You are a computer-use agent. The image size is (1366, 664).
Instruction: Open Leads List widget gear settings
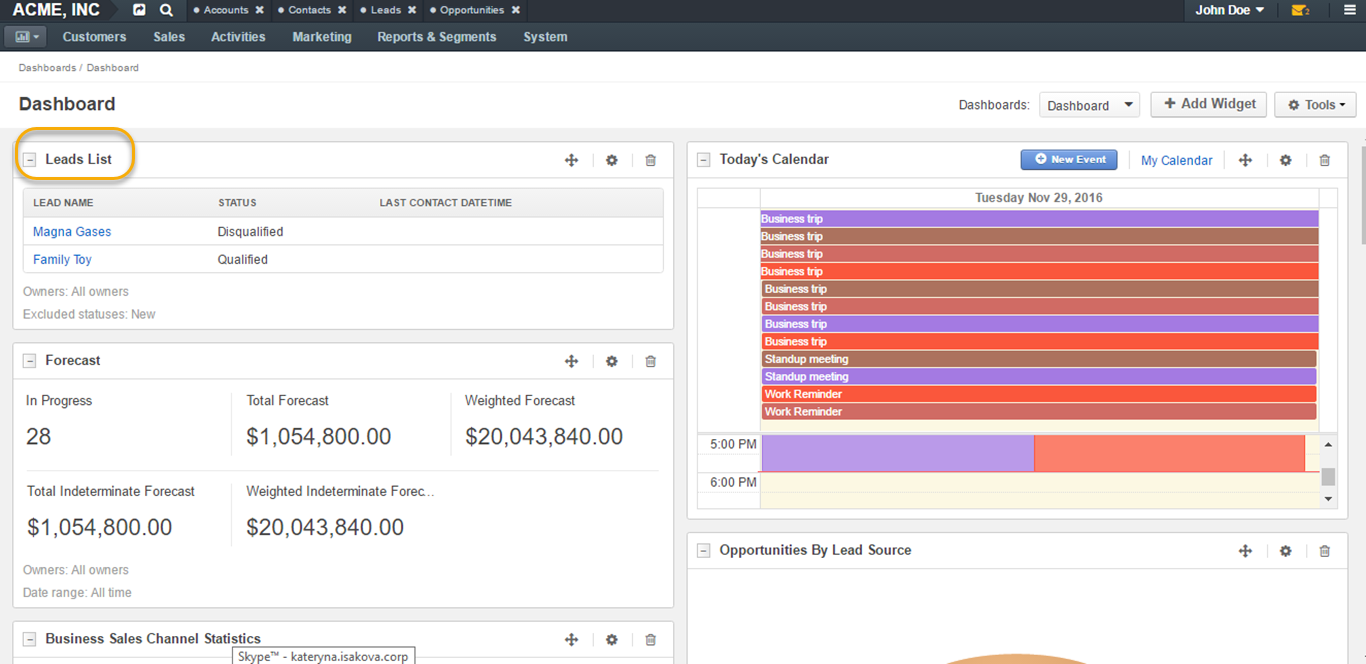click(612, 160)
